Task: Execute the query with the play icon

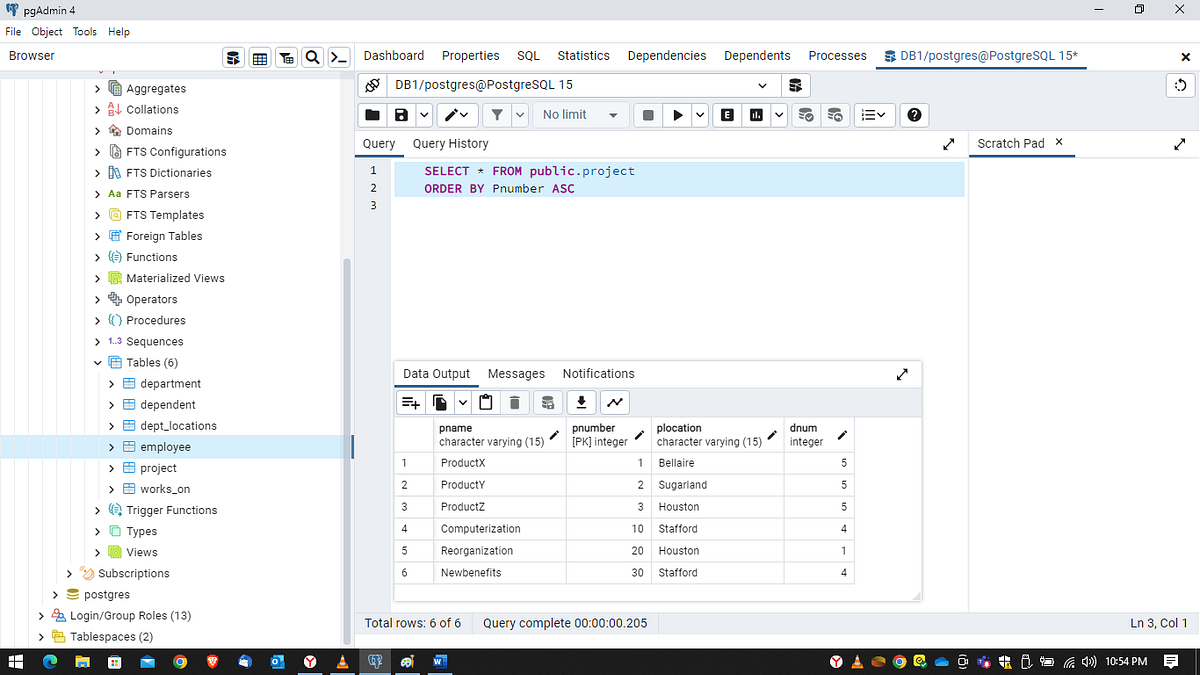Action: point(677,115)
